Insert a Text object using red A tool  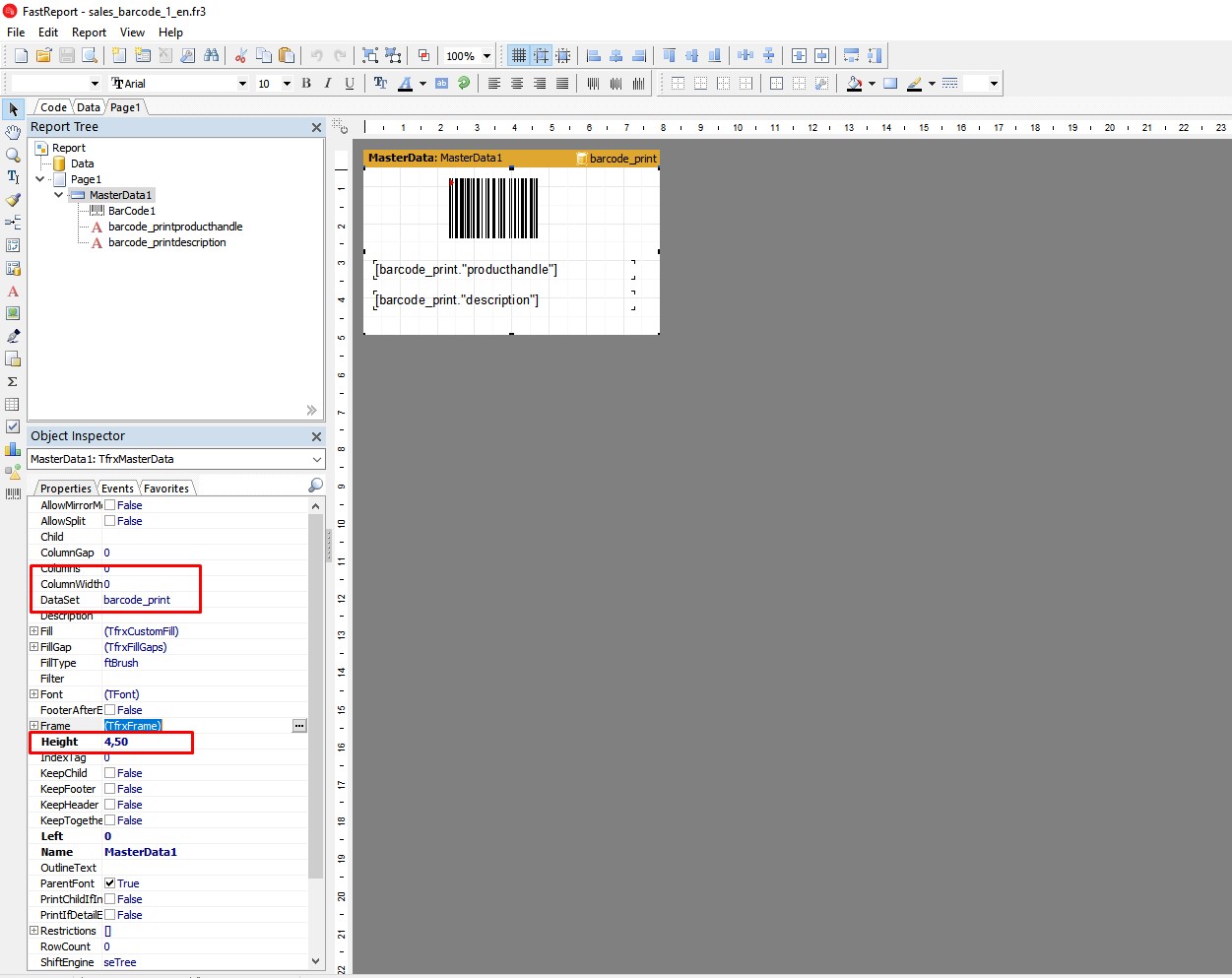(13, 292)
